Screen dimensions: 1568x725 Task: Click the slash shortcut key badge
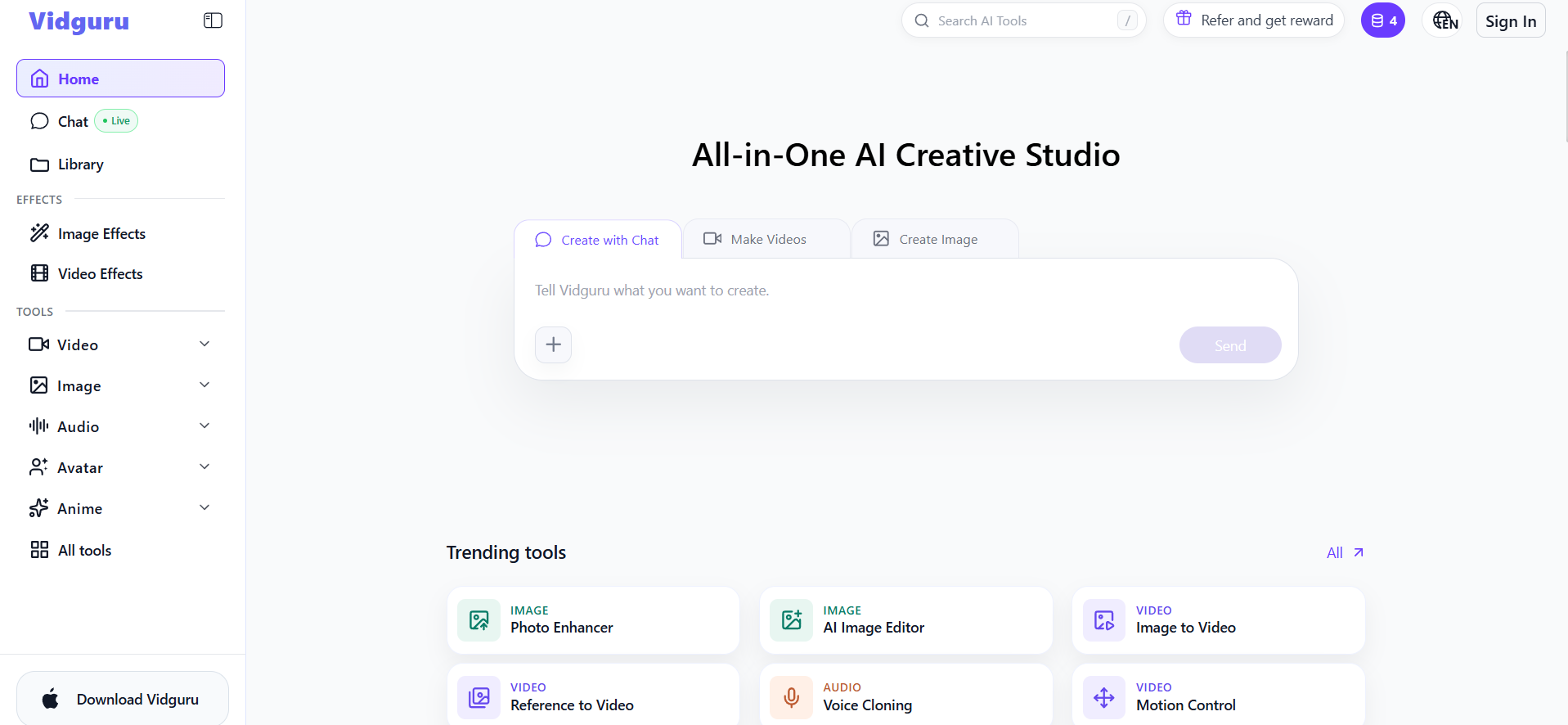coord(1127,21)
